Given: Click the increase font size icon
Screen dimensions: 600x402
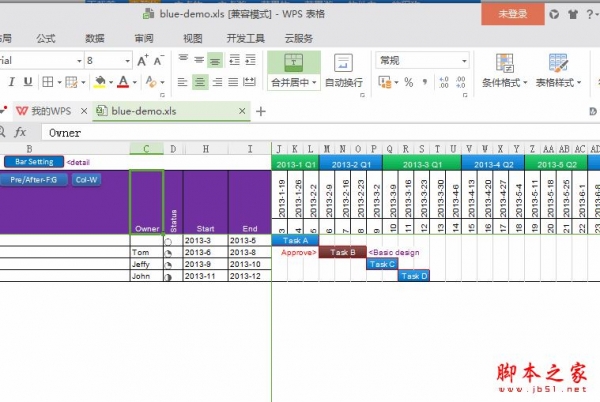Looking at the screenshot, I should tap(142, 61).
